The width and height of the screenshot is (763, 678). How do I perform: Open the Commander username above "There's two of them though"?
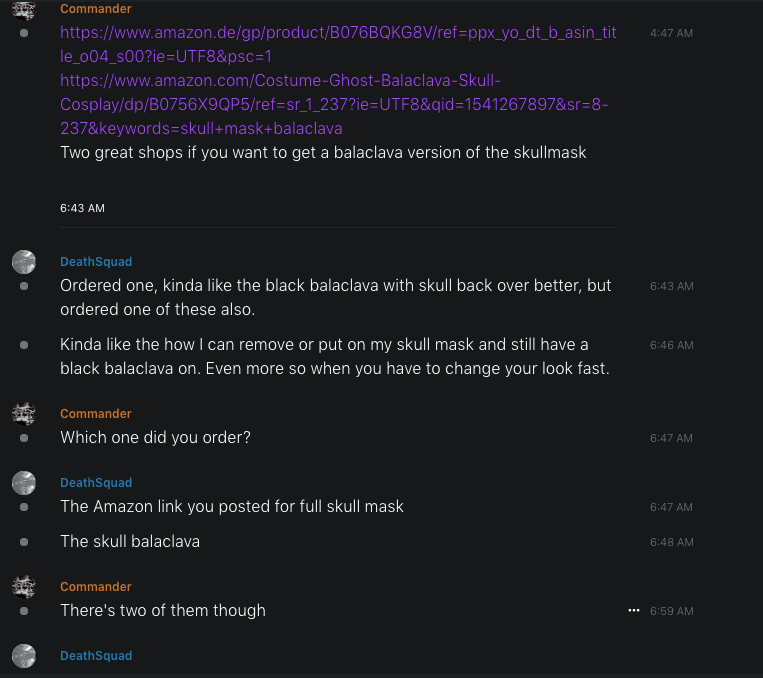[x=96, y=587]
